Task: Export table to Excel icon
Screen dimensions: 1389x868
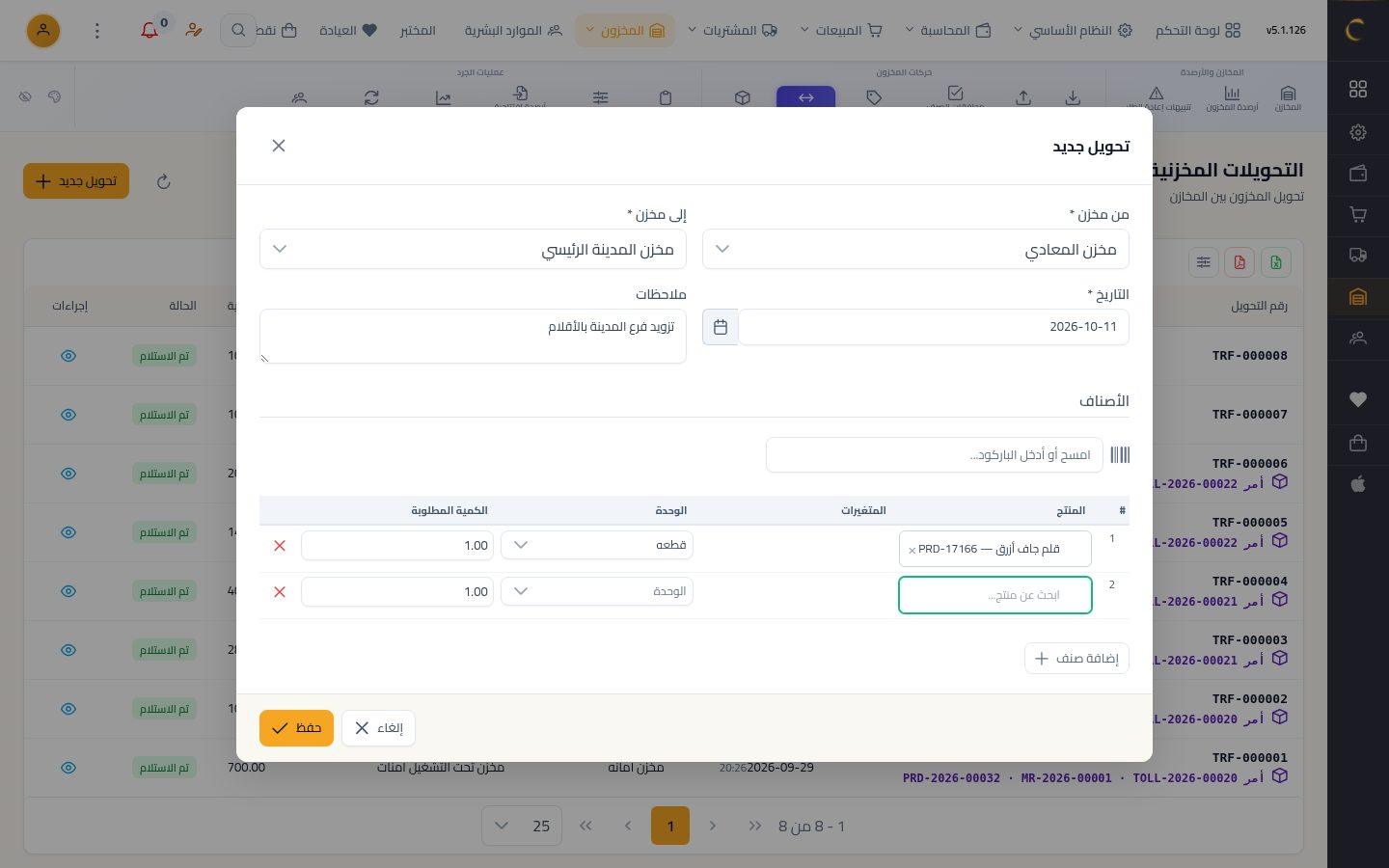Action: (x=1276, y=262)
